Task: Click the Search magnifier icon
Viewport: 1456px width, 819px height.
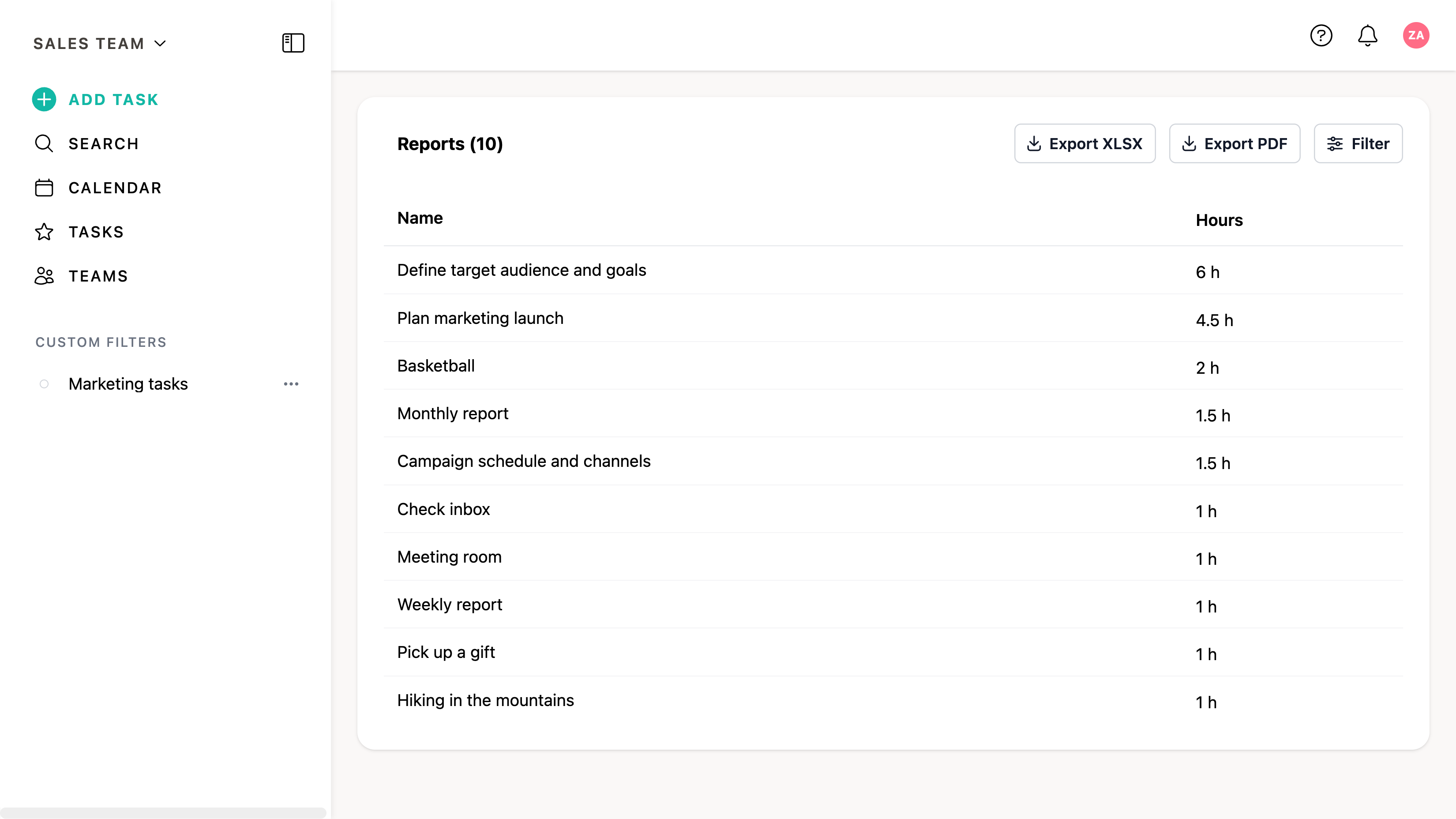Action: point(44,143)
